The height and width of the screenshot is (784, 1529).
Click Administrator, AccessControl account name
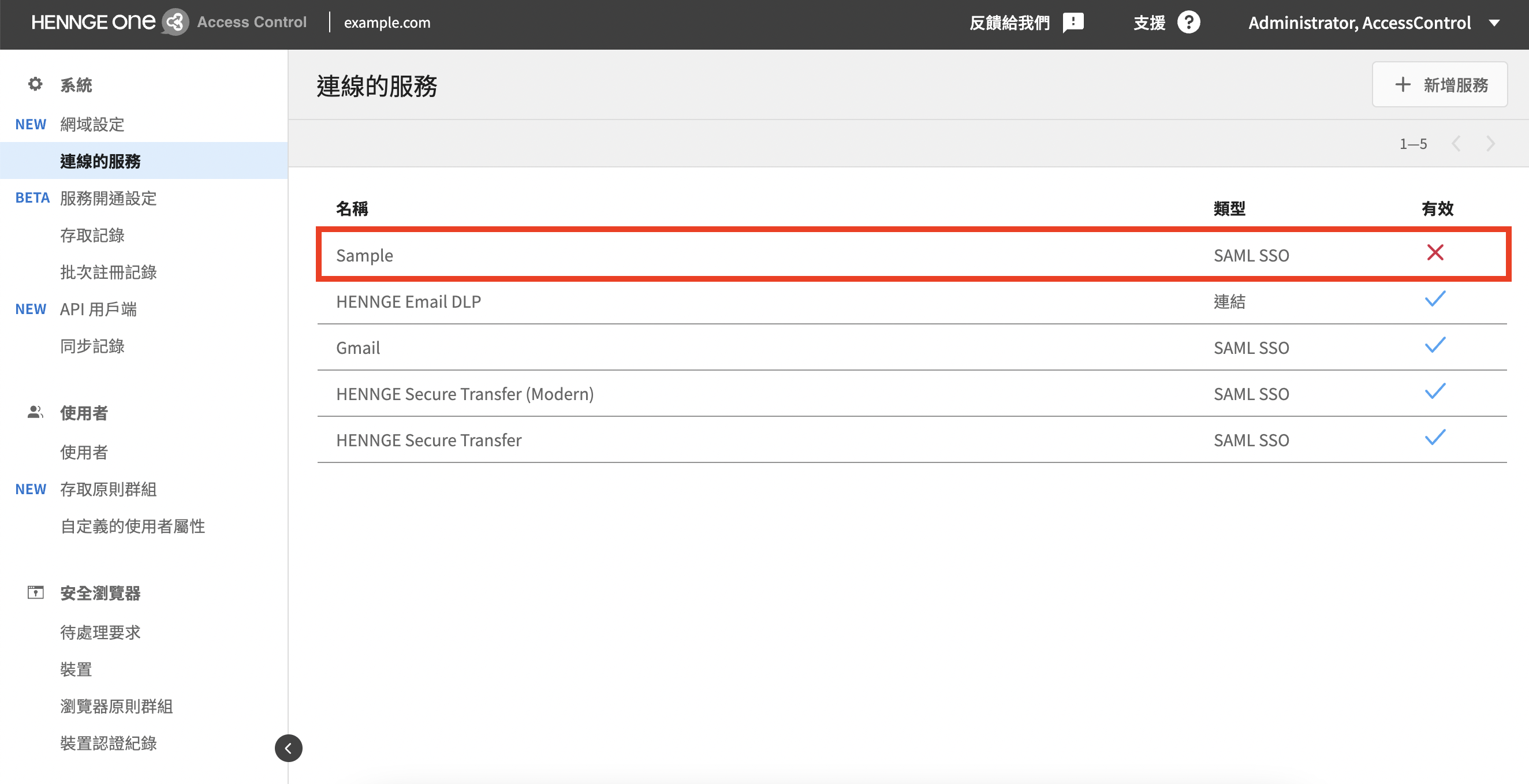tap(1359, 23)
